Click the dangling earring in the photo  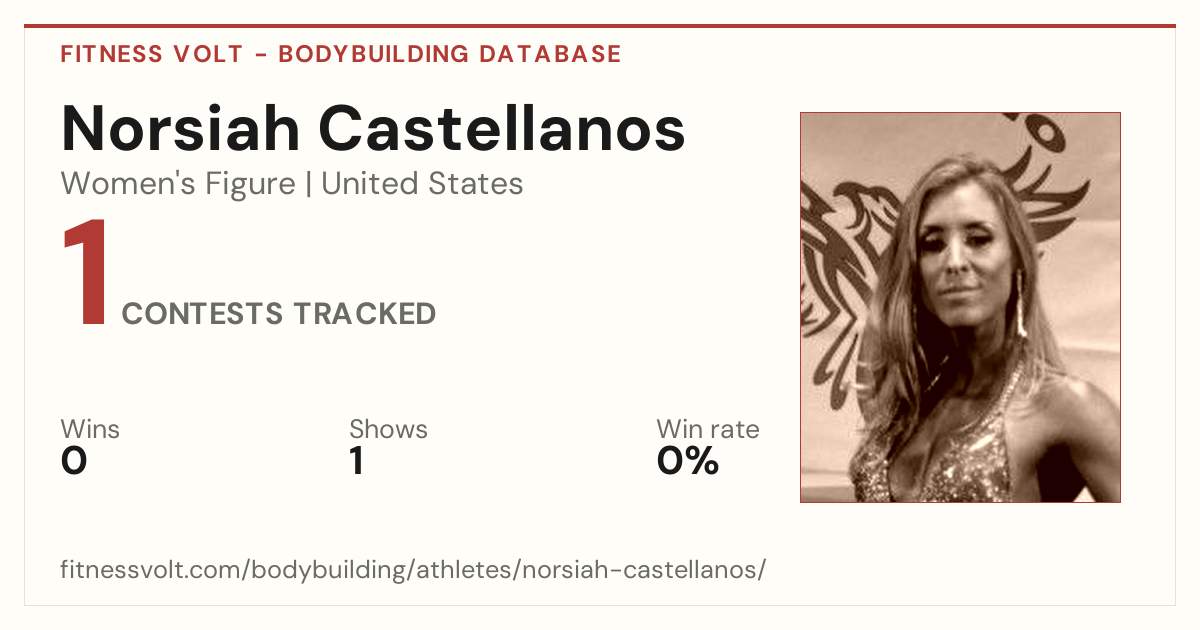pos(1021,305)
